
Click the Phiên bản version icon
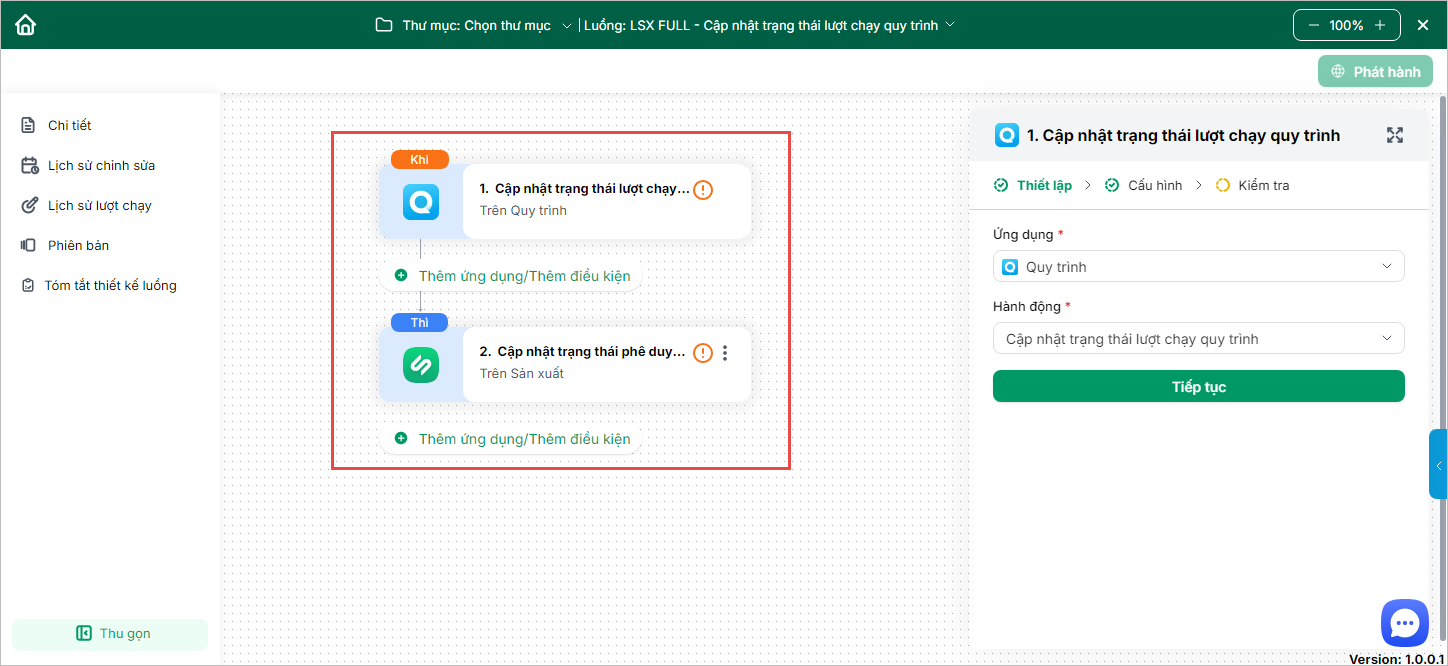click(x=28, y=245)
